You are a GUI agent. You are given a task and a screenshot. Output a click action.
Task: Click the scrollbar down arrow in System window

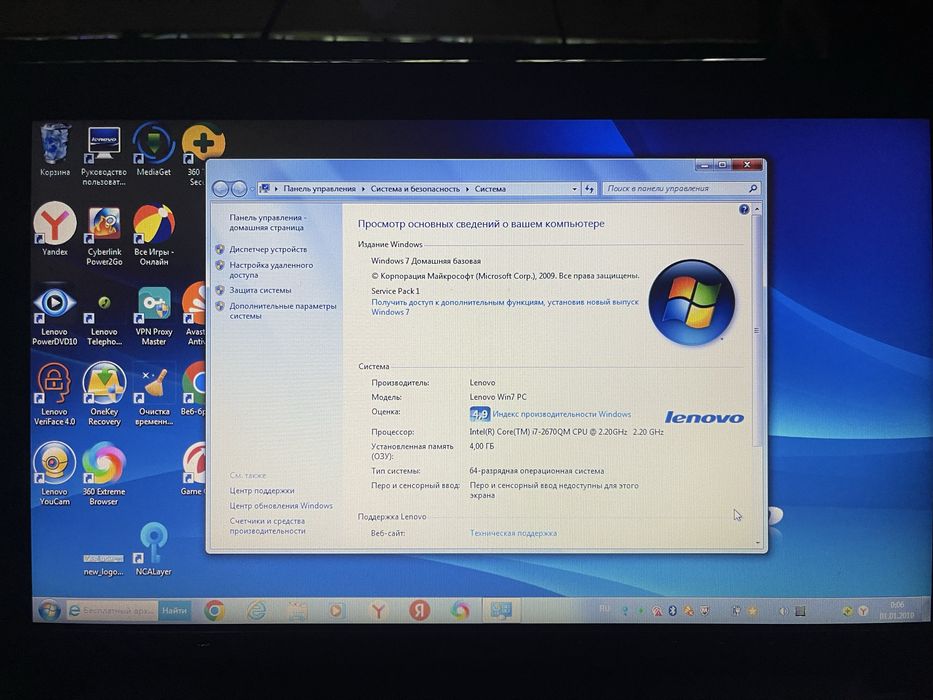[x=757, y=543]
